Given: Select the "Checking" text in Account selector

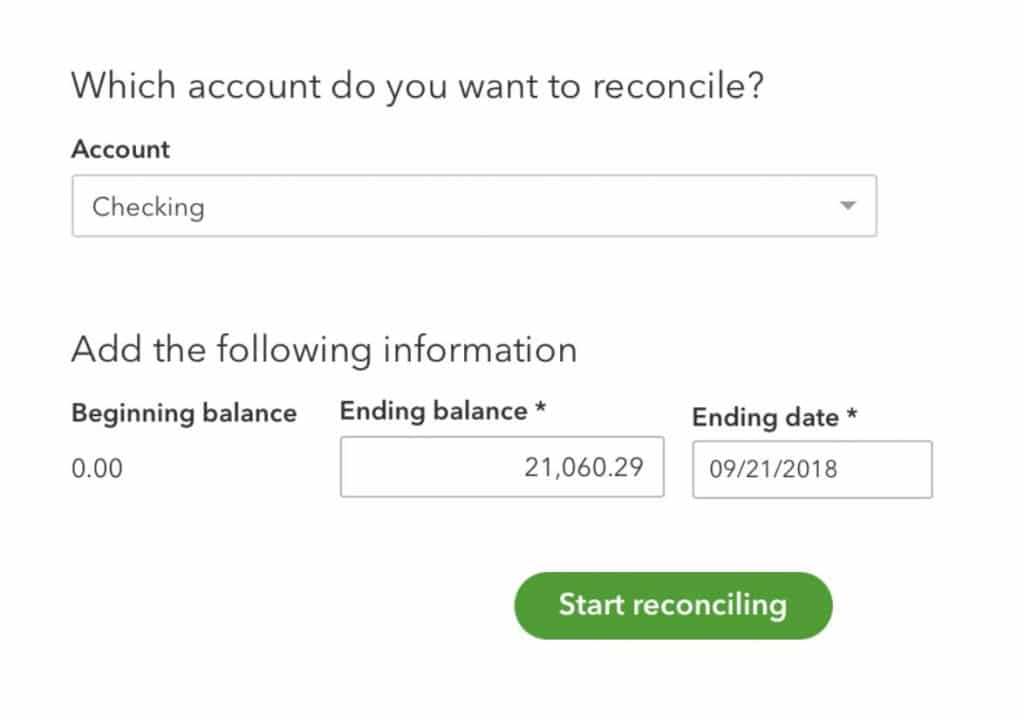Looking at the screenshot, I should click(148, 207).
